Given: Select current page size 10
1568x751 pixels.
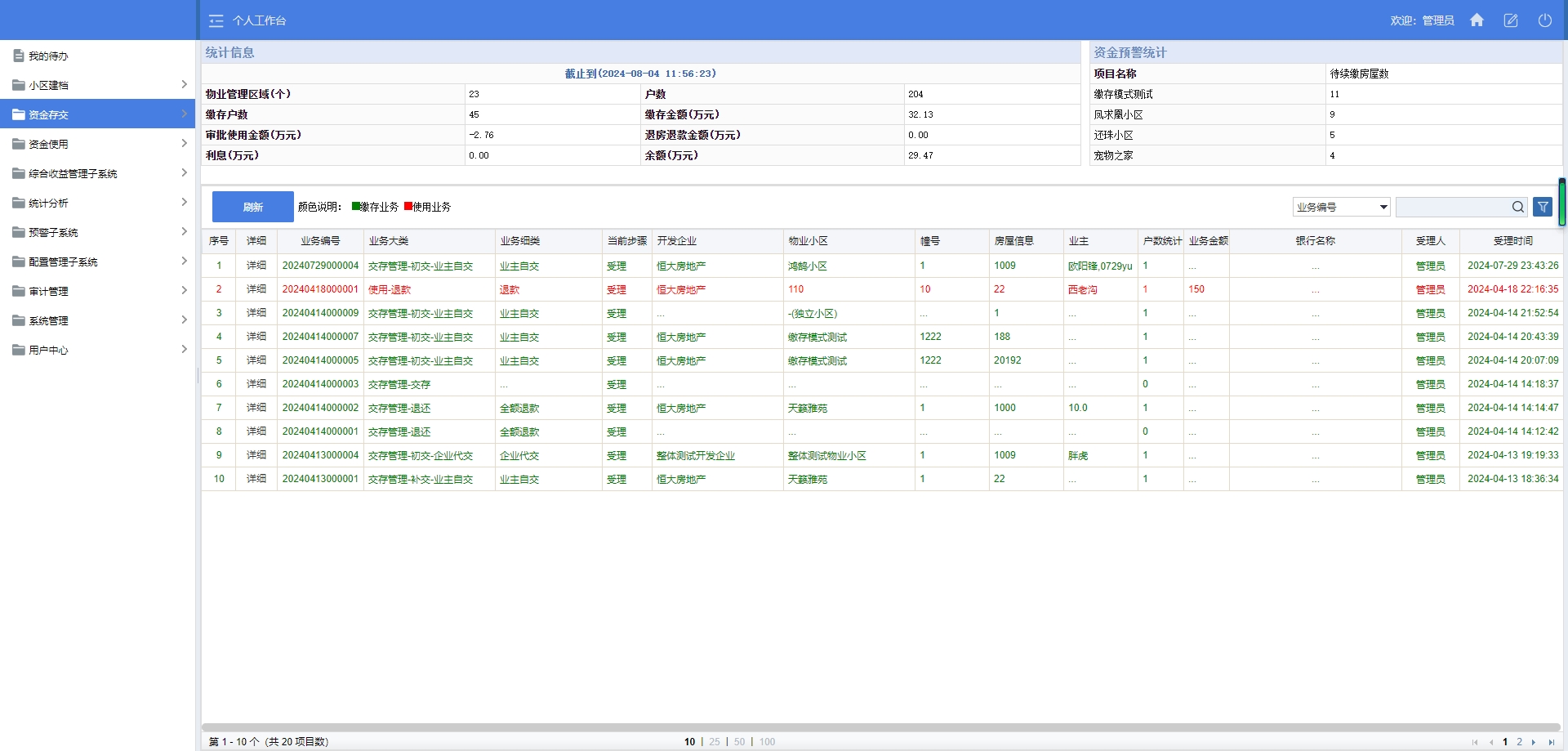Looking at the screenshot, I should (689, 742).
